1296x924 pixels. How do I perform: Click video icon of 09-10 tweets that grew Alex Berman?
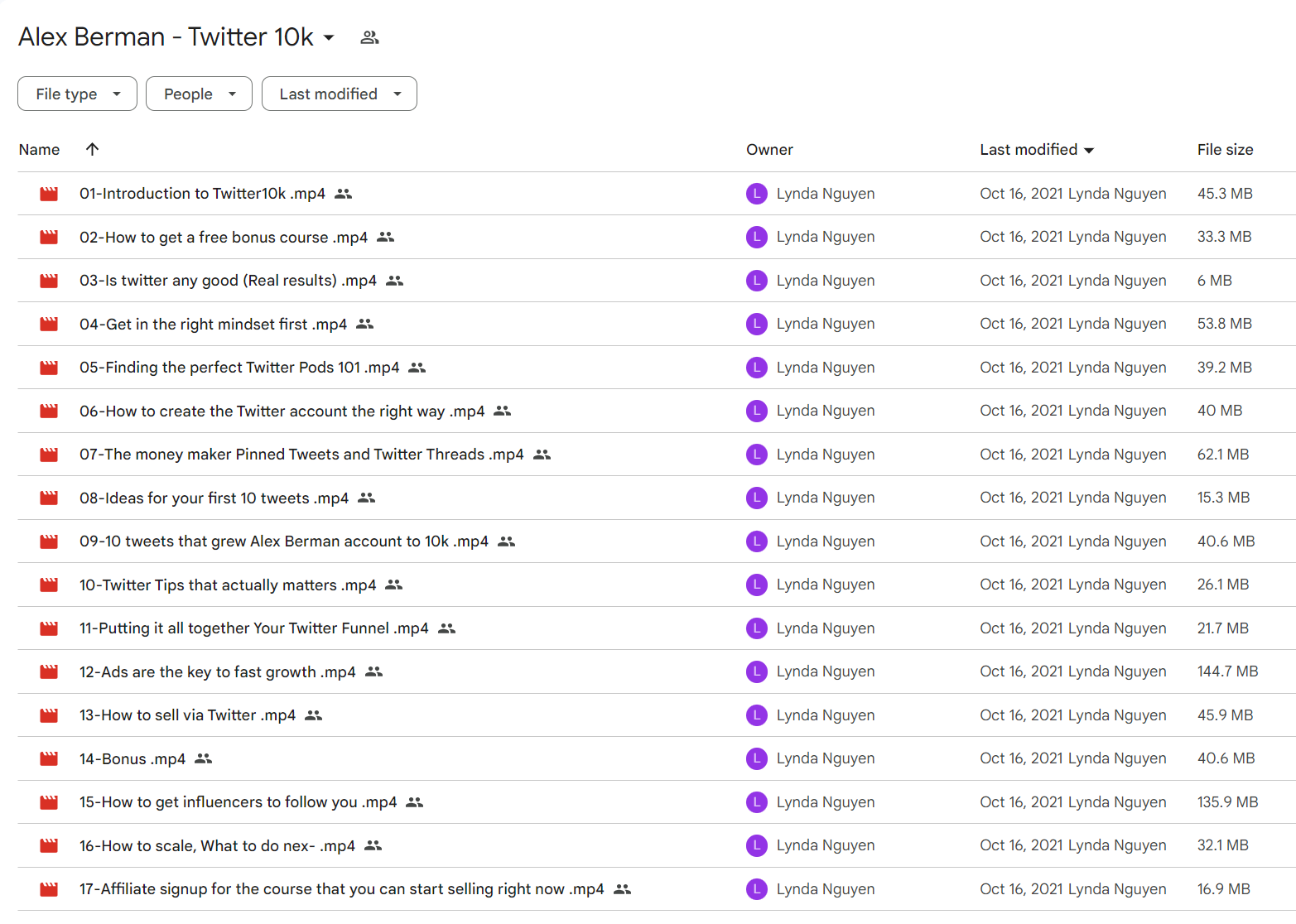tap(49, 541)
